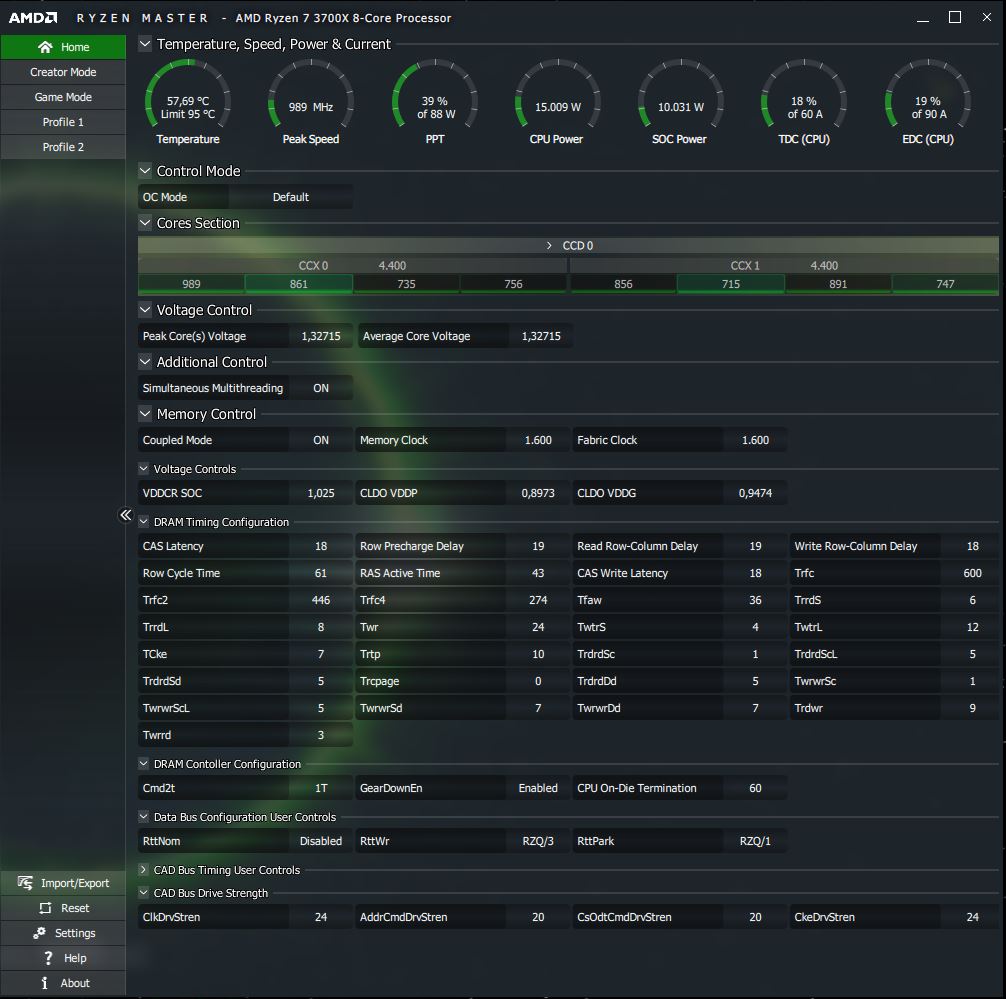
Task: Select core showing 715 MHz
Action: [x=731, y=284]
